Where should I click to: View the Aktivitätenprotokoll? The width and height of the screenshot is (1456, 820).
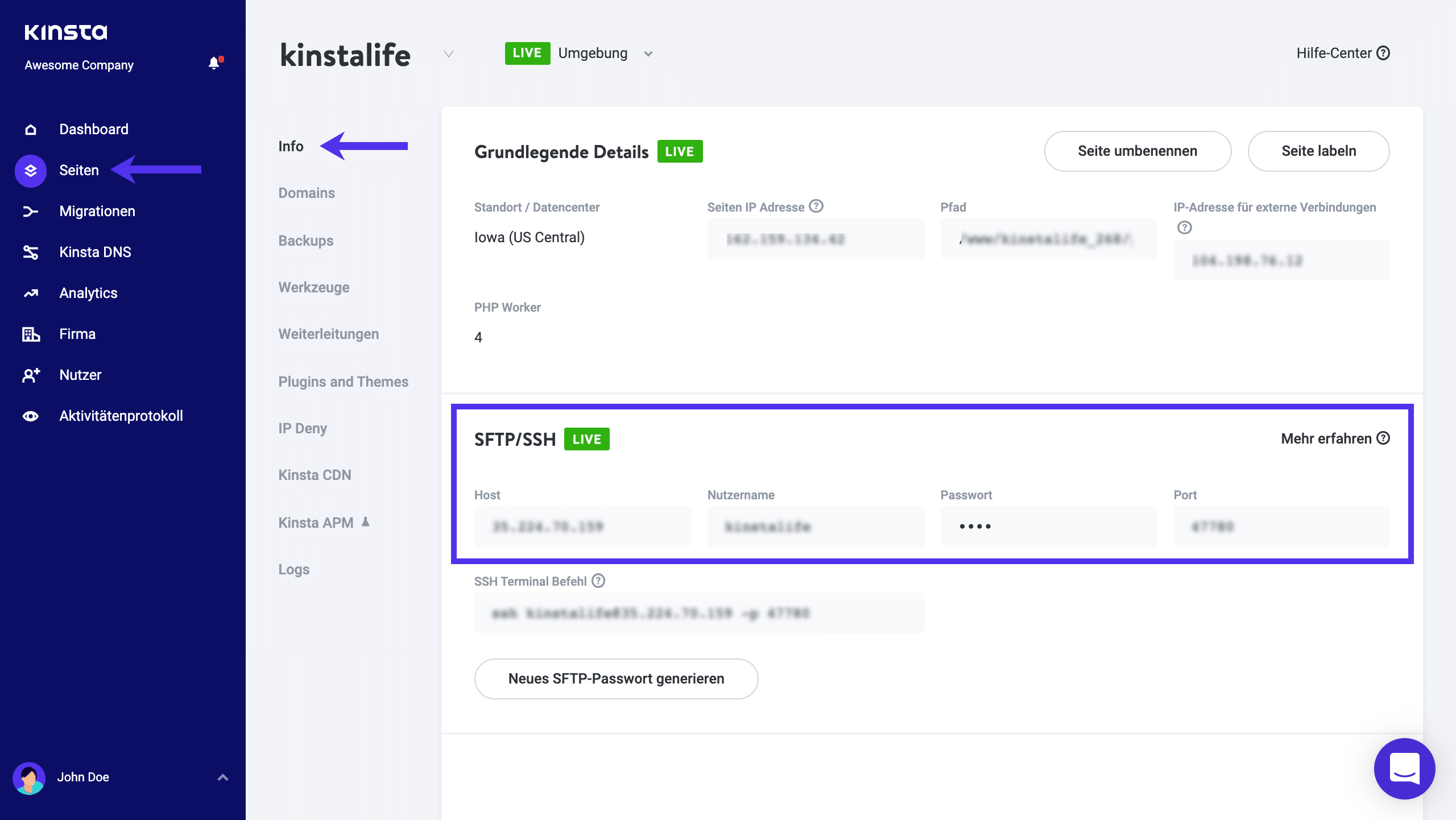pos(121,416)
